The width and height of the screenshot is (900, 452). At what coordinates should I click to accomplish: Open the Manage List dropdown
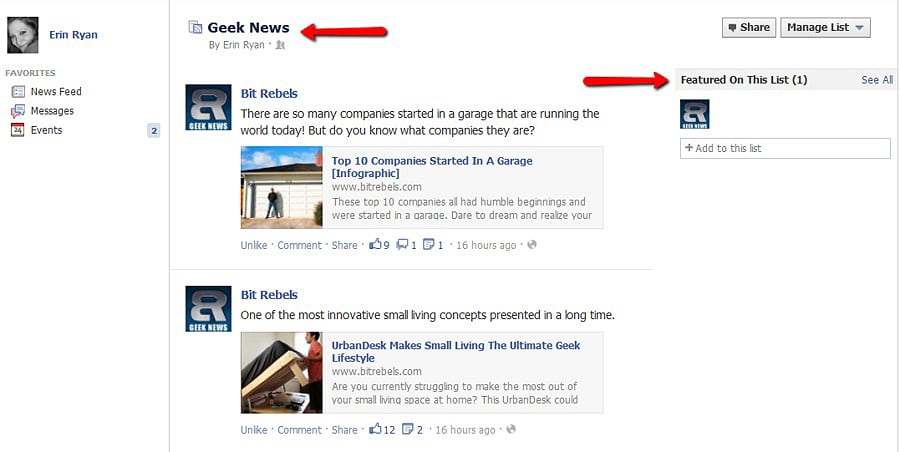[x=825, y=28]
